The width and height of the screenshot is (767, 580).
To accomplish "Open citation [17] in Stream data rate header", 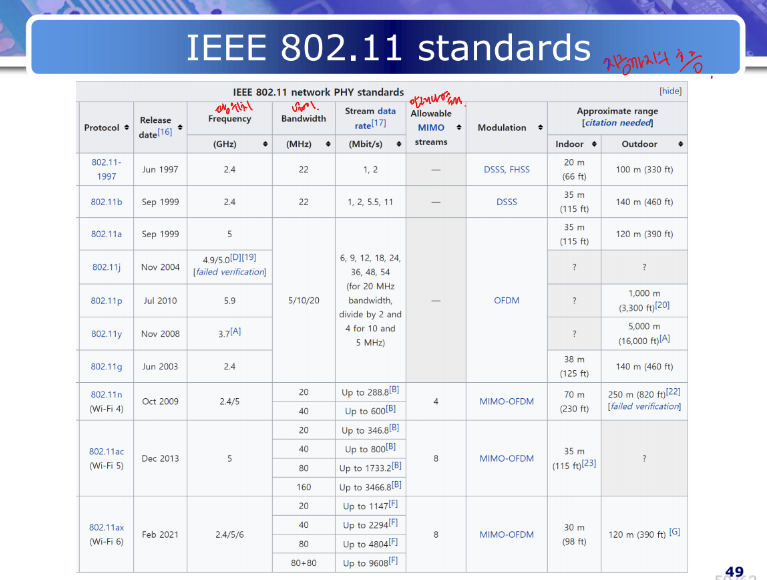I will [x=379, y=123].
